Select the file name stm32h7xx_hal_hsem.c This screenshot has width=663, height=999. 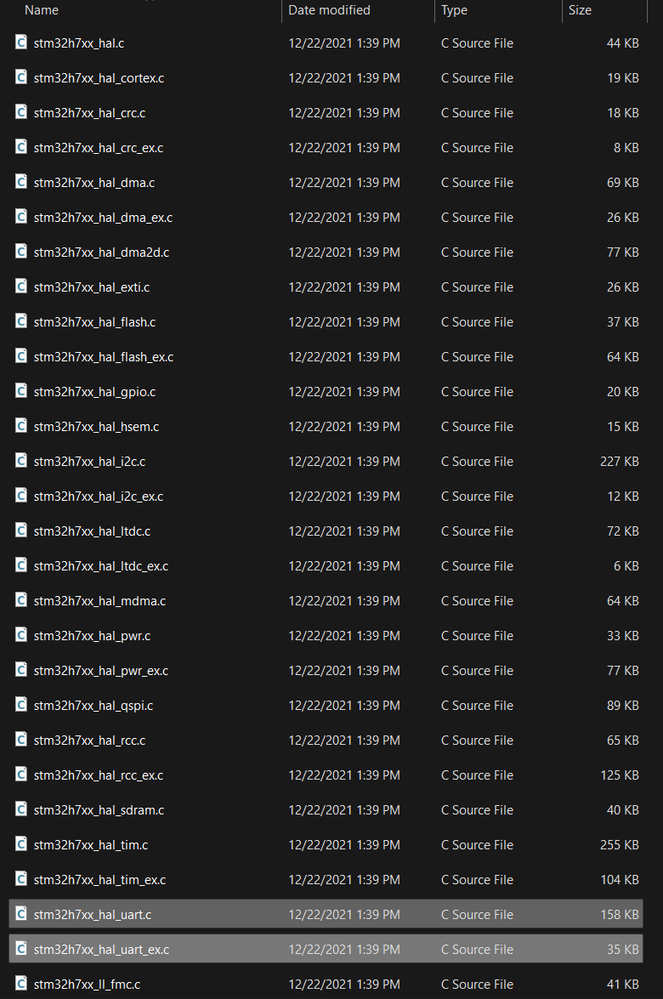96,427
